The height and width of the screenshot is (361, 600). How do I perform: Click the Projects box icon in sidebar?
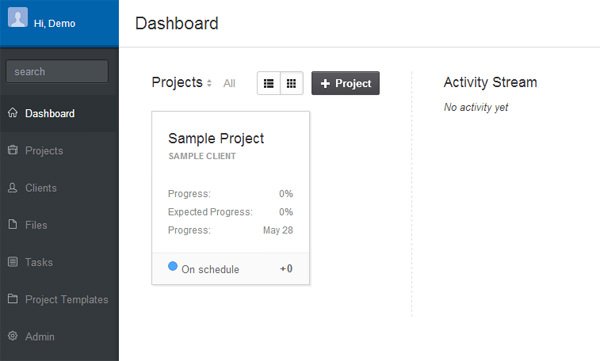coord(13,150)
